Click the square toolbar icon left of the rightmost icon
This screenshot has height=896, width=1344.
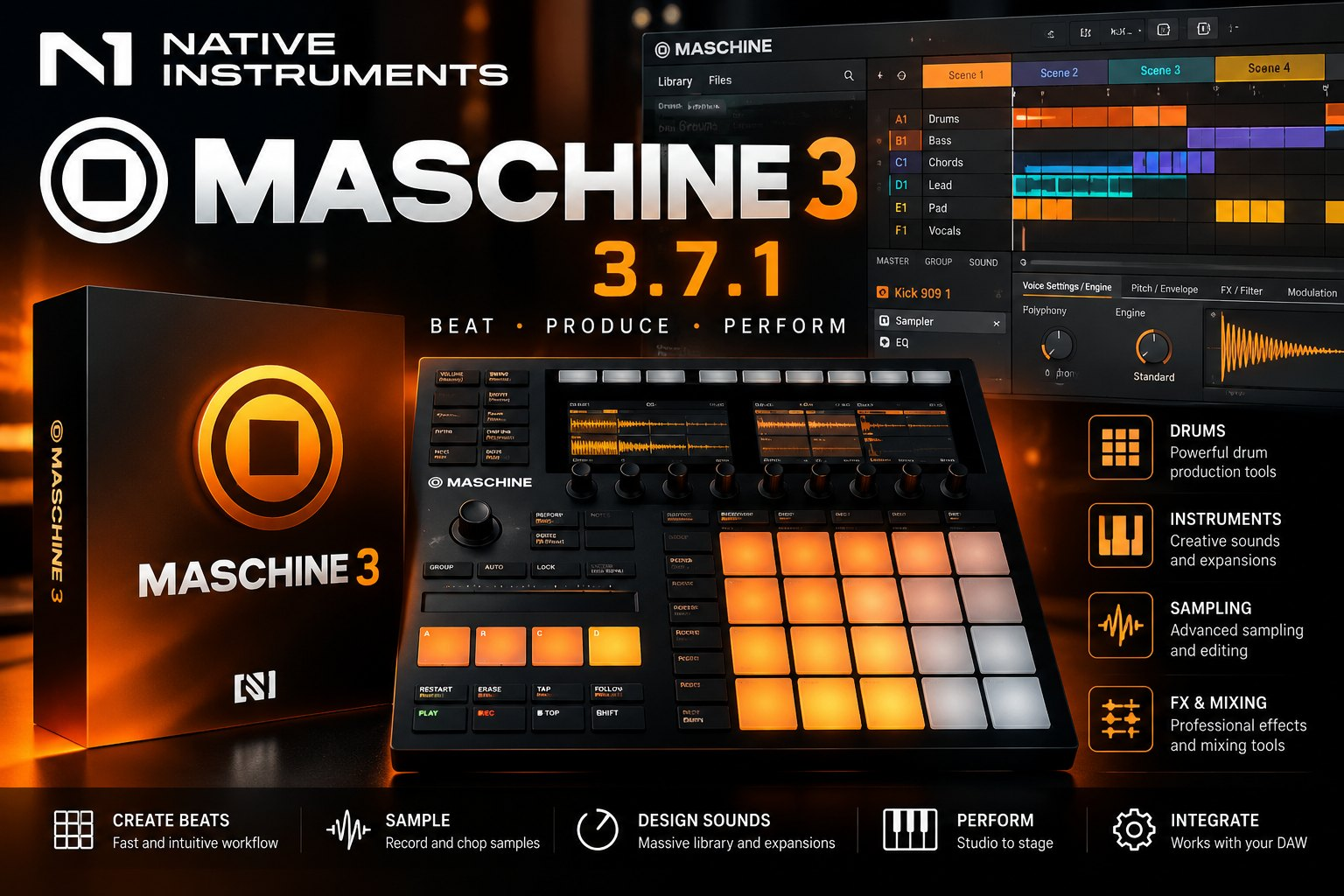coord(1164,30)
